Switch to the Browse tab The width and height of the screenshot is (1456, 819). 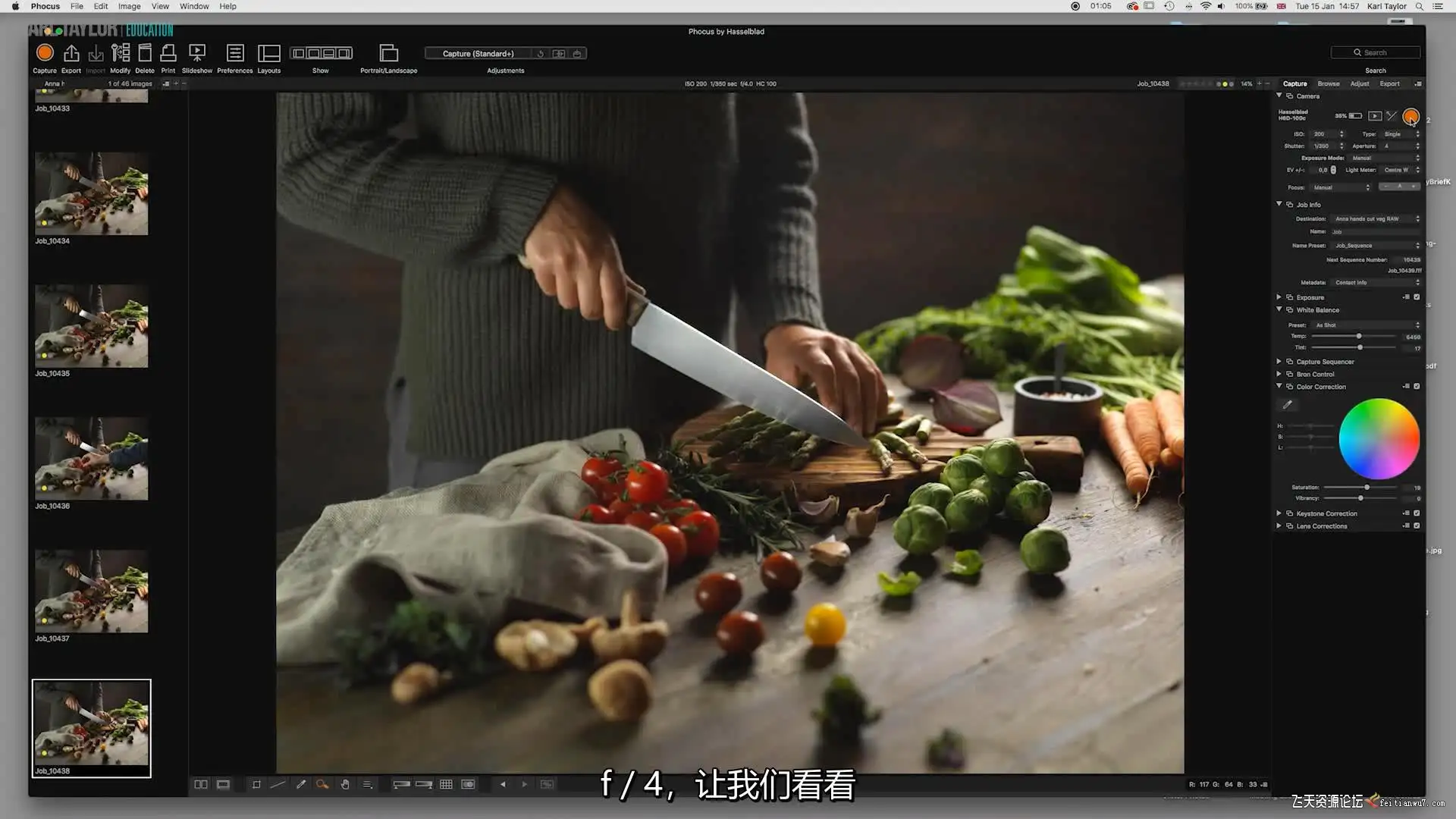1328,83
